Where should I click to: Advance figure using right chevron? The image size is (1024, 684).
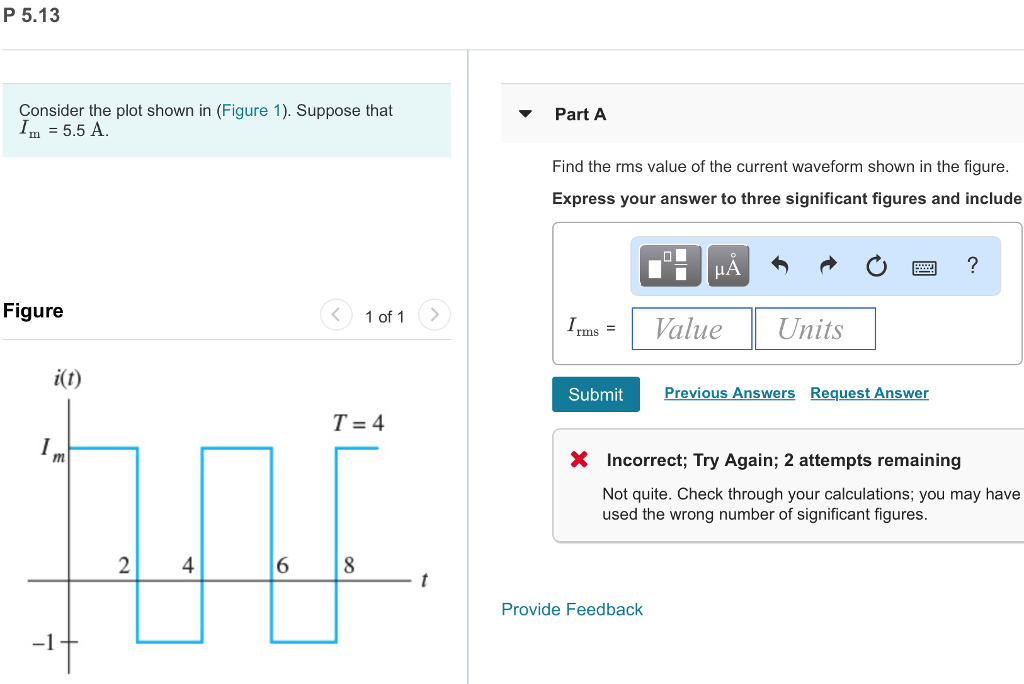coord(434,314)
